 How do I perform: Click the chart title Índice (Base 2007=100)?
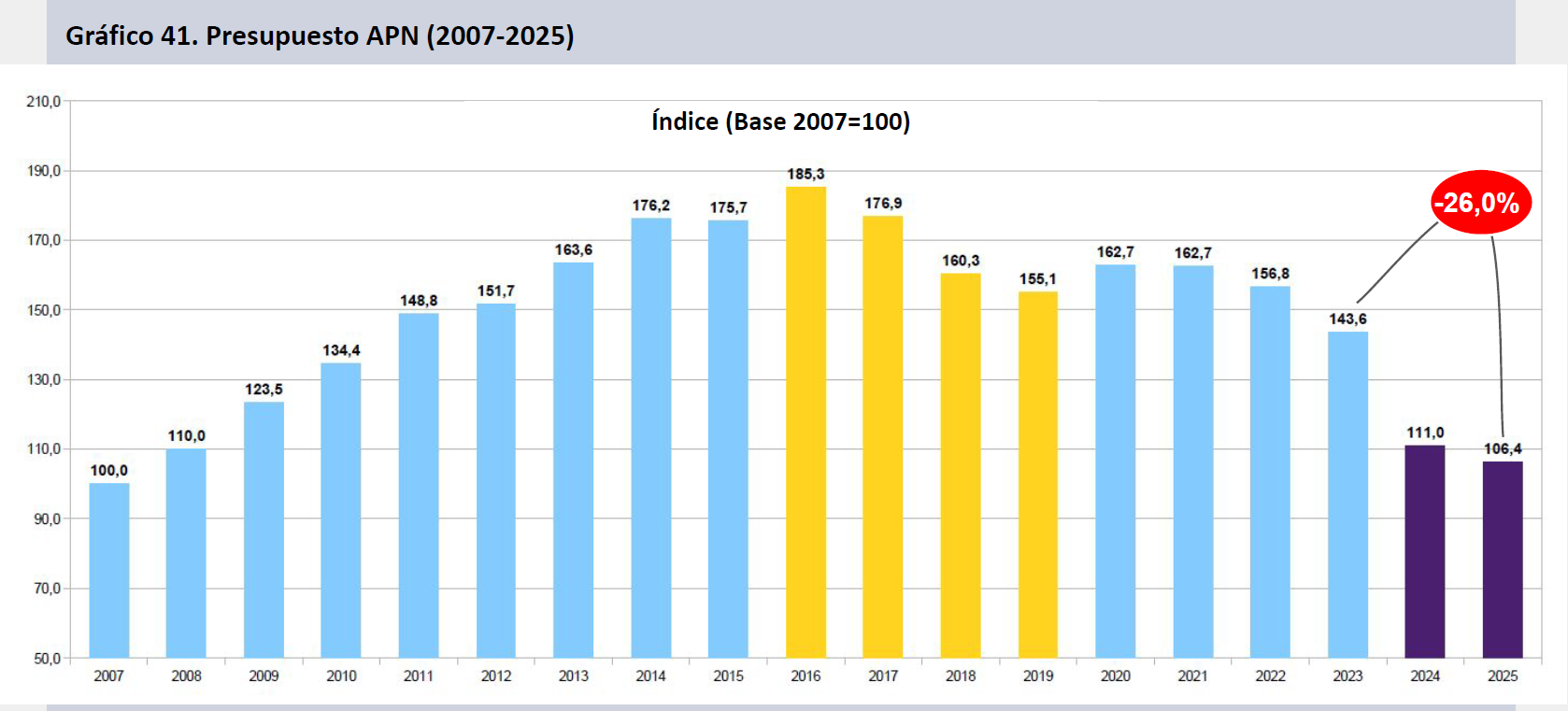click(780, 121)
